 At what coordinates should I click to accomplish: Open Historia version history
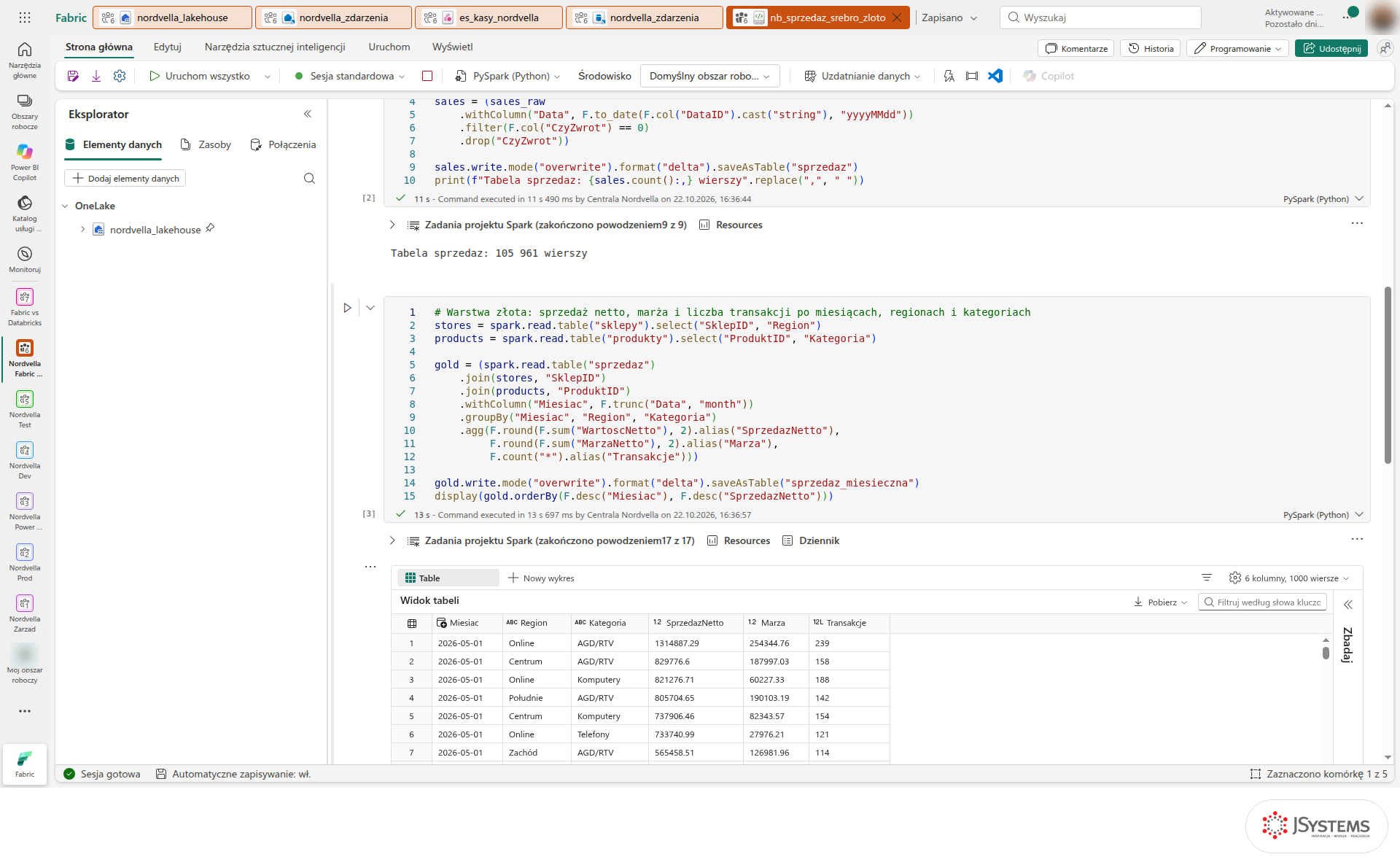(1151, 48)
